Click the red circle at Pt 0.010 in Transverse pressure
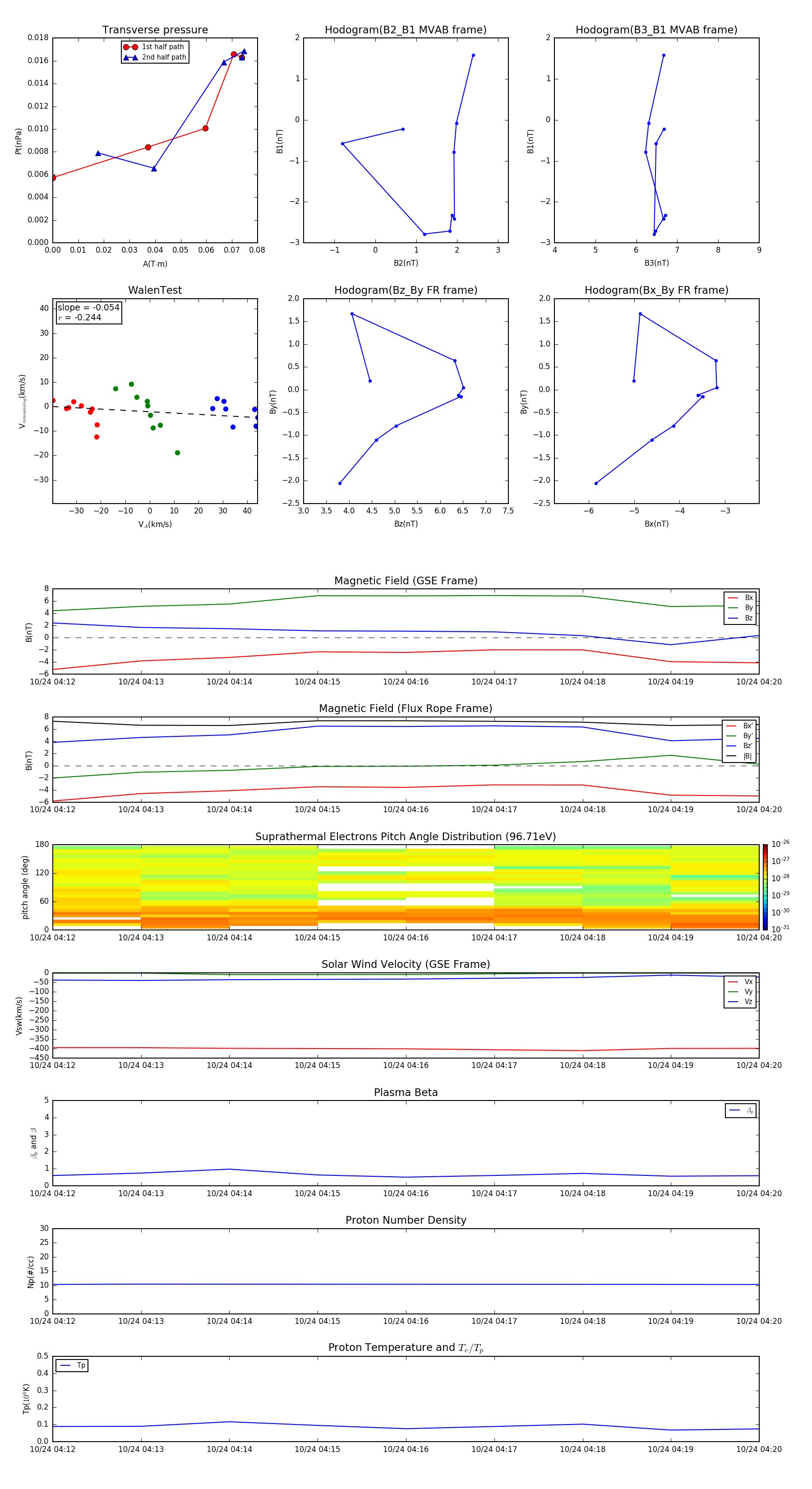Screen dimensions: 812x1489 205,128
